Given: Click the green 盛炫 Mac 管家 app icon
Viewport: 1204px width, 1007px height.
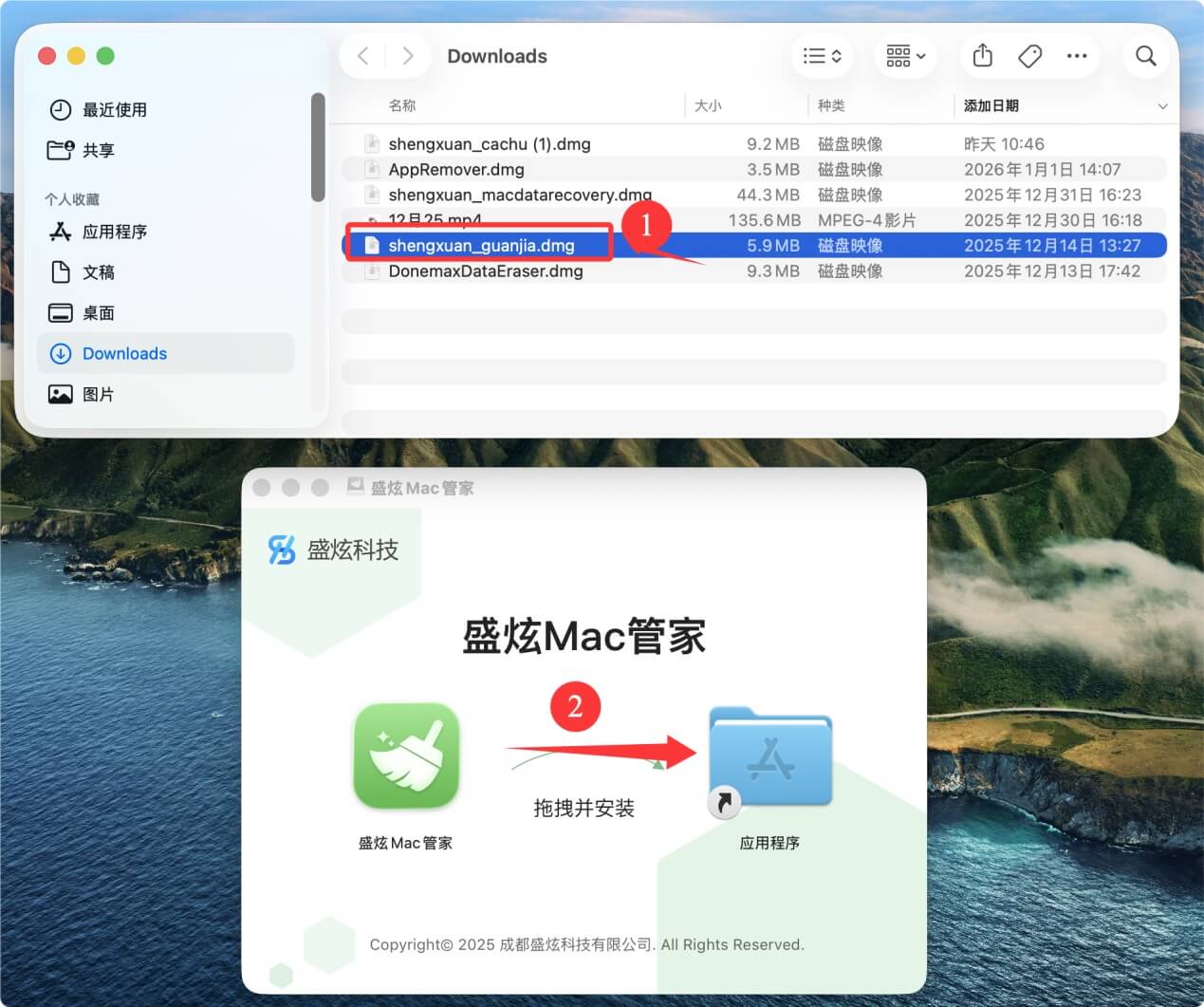Looking at the screenshot, I should click(406, 756).
